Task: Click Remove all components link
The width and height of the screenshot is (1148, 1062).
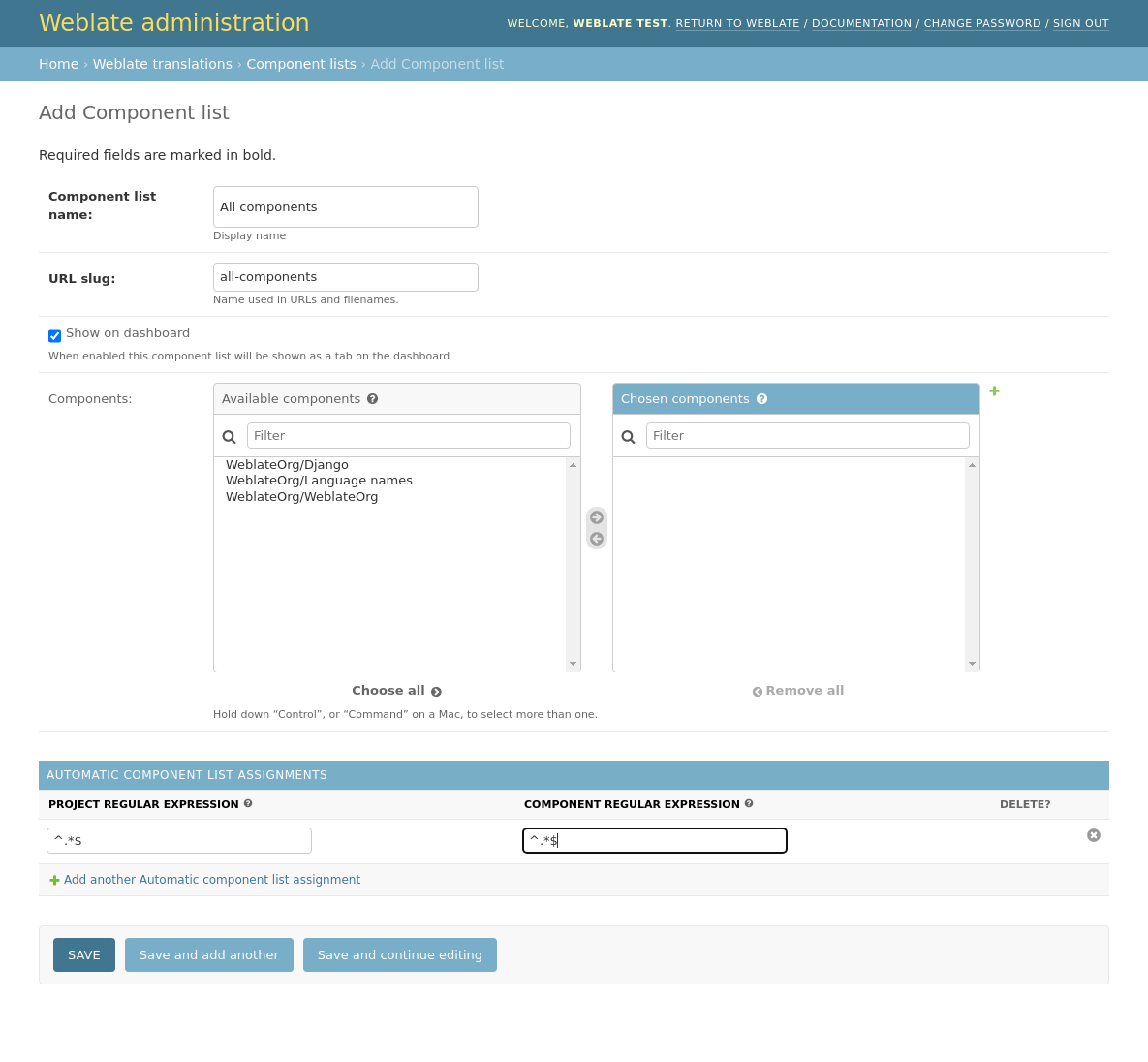Action: 798,691
